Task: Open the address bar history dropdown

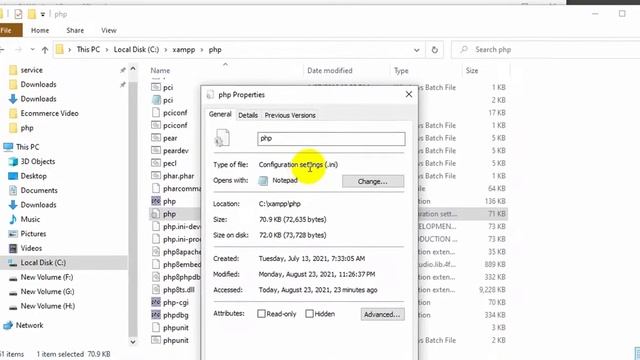Action: pos(416,50)
